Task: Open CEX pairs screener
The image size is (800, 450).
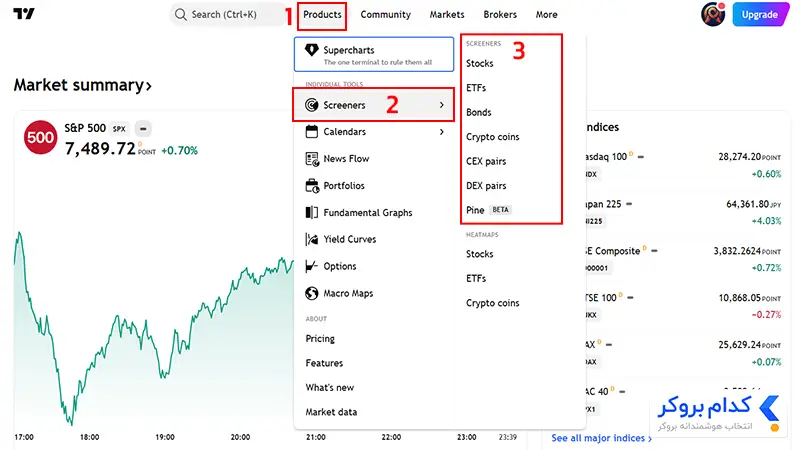Action: [486, 161]
